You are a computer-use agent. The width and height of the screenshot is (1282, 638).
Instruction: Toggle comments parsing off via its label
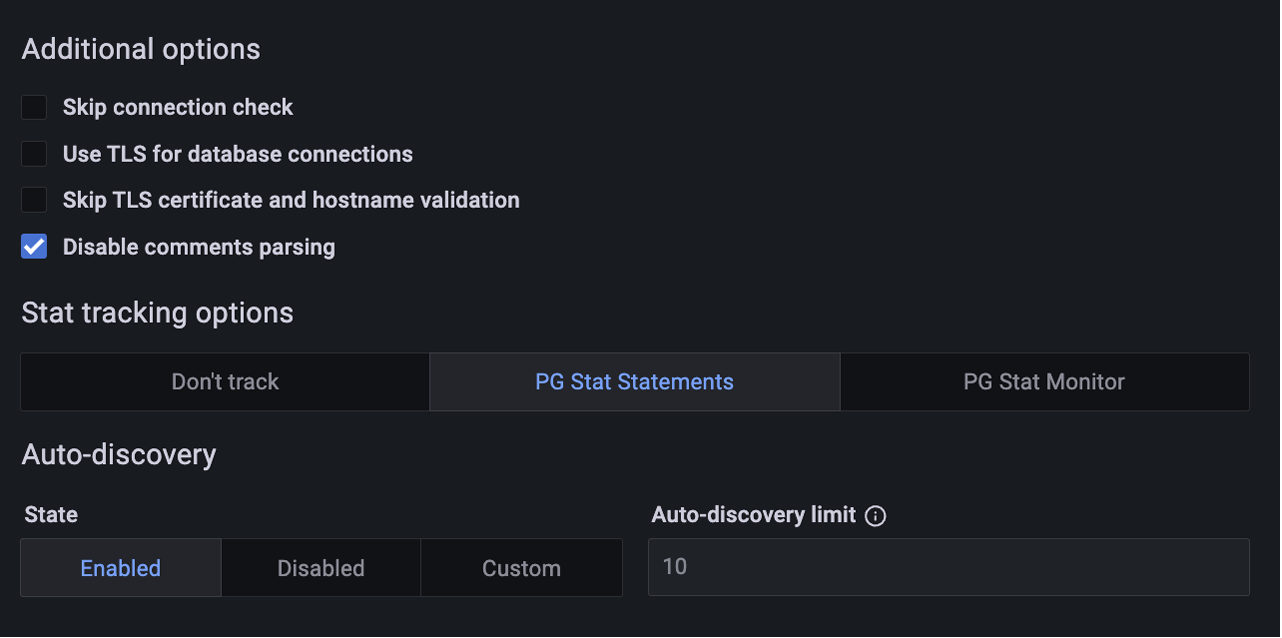199,246
